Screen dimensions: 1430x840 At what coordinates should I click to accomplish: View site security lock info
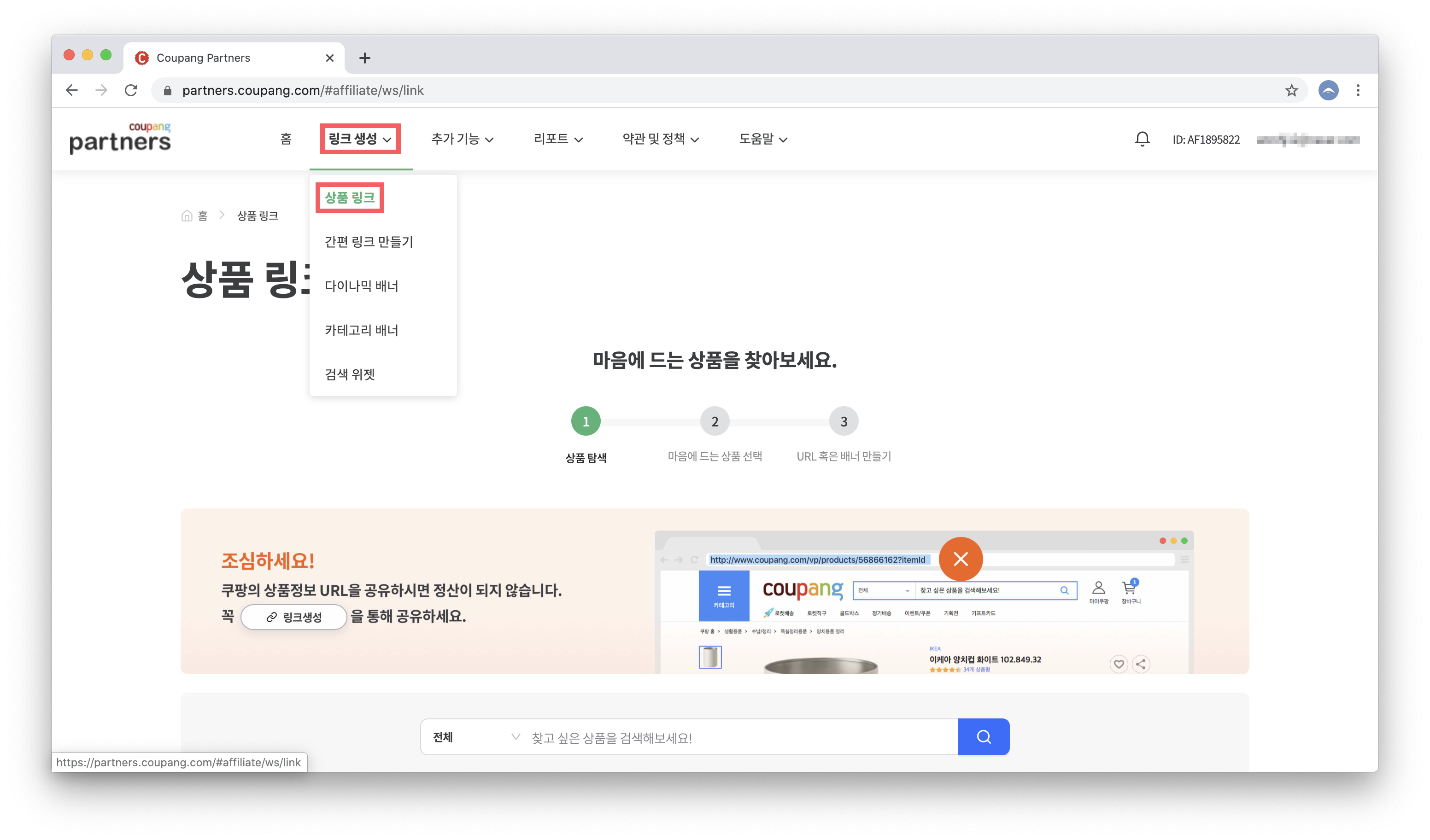(x=167, y=90)
